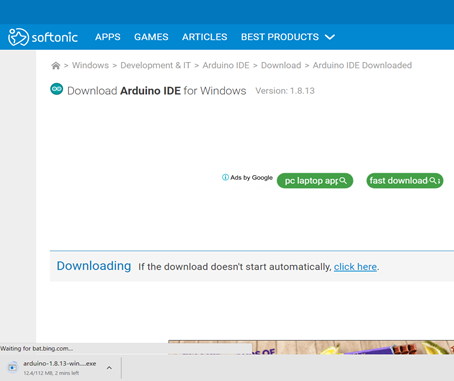Go to ARTICLES page

pos(204,37)
